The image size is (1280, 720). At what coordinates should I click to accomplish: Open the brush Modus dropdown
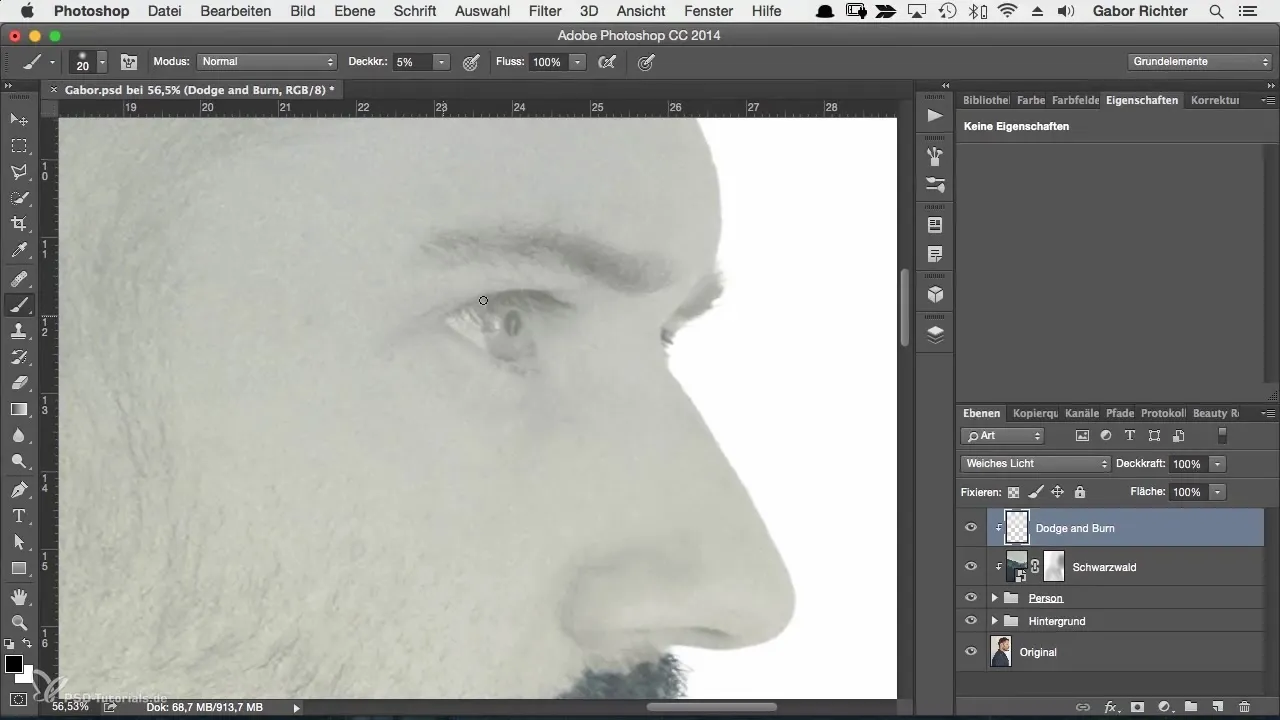pyautogui.click(x=266, y=62)
